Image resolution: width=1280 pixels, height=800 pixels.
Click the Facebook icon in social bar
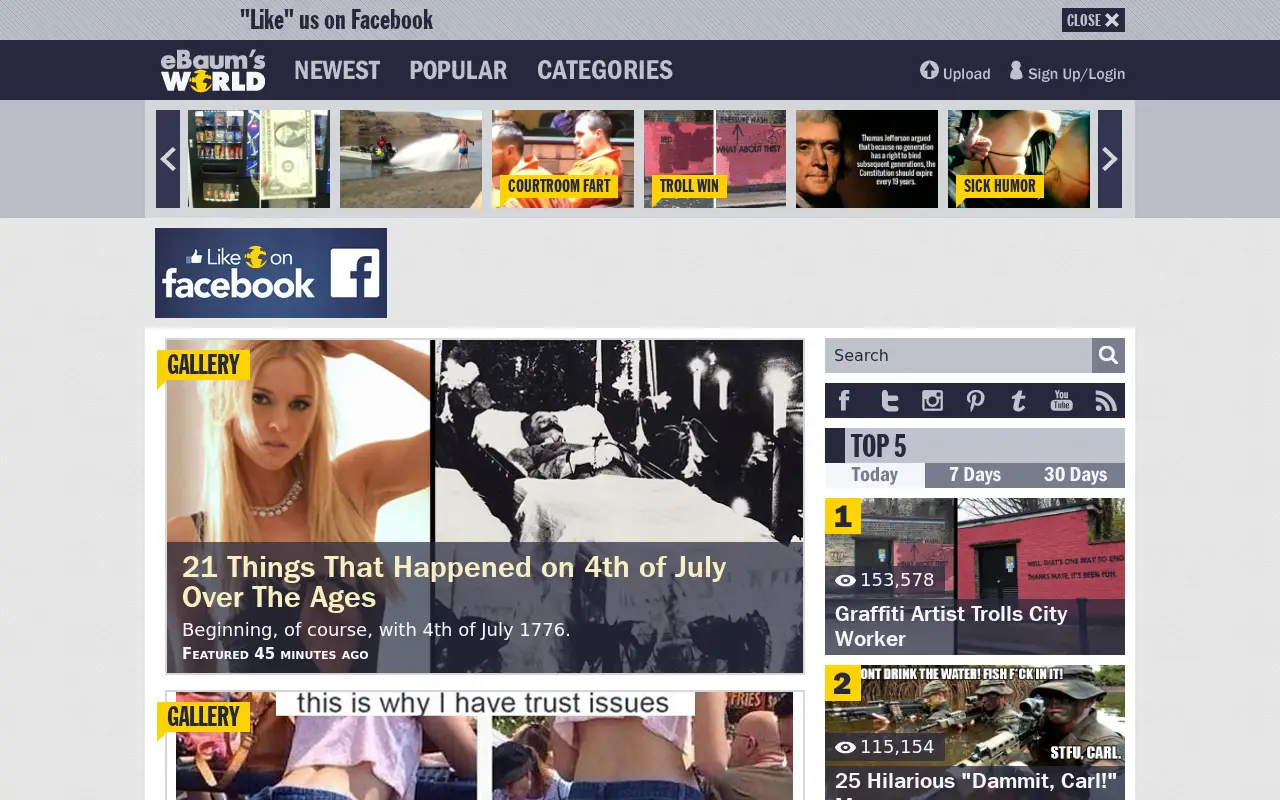pyautogui.click(x=844, y=401)
